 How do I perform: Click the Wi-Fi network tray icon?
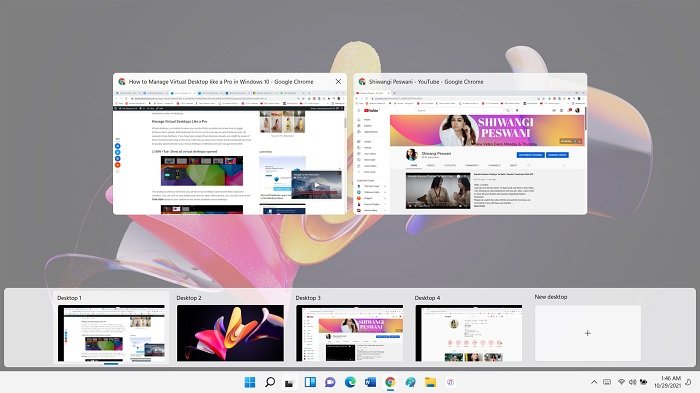621,382
